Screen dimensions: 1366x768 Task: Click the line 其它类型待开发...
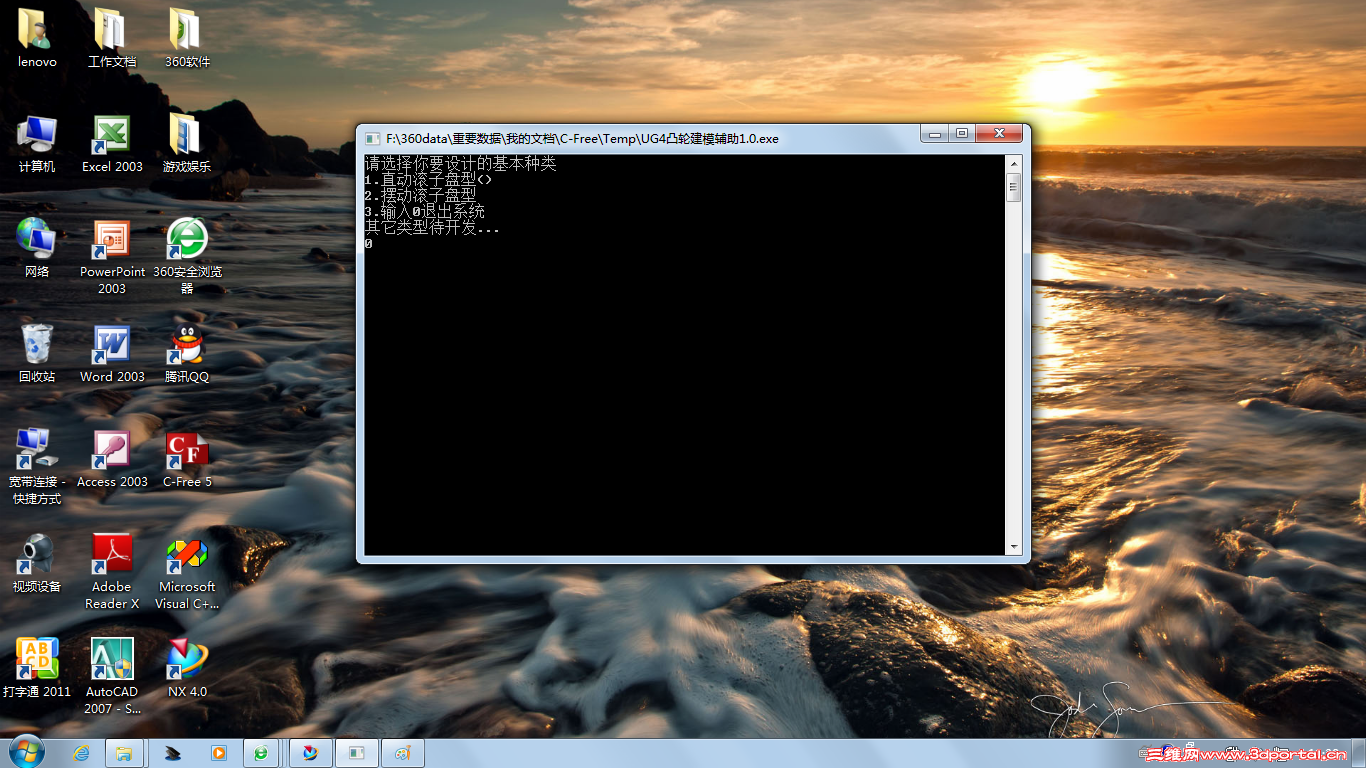pyautogui.click(x=432, y=228)
